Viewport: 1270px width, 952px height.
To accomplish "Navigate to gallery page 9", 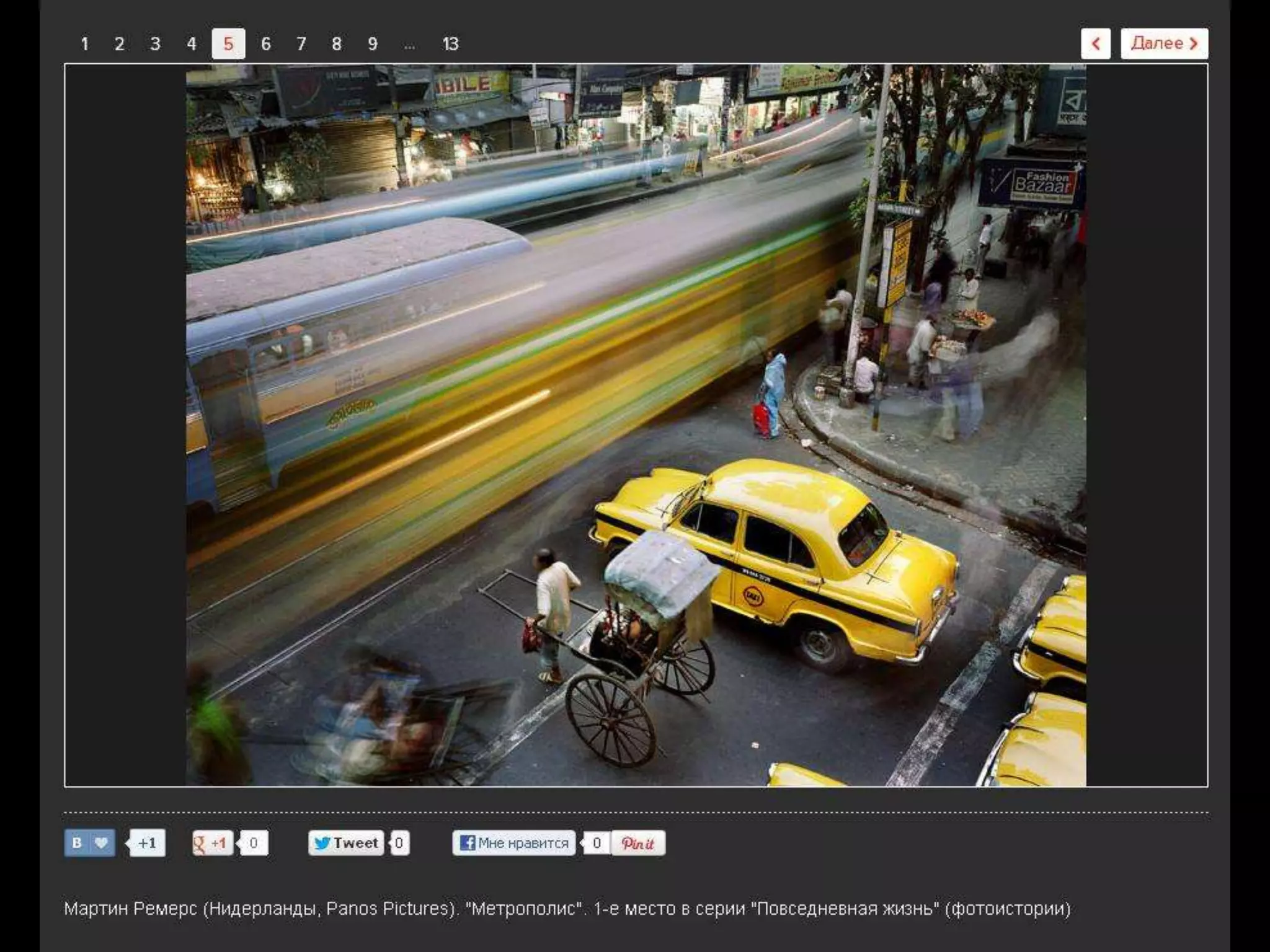I will (372, 44).
